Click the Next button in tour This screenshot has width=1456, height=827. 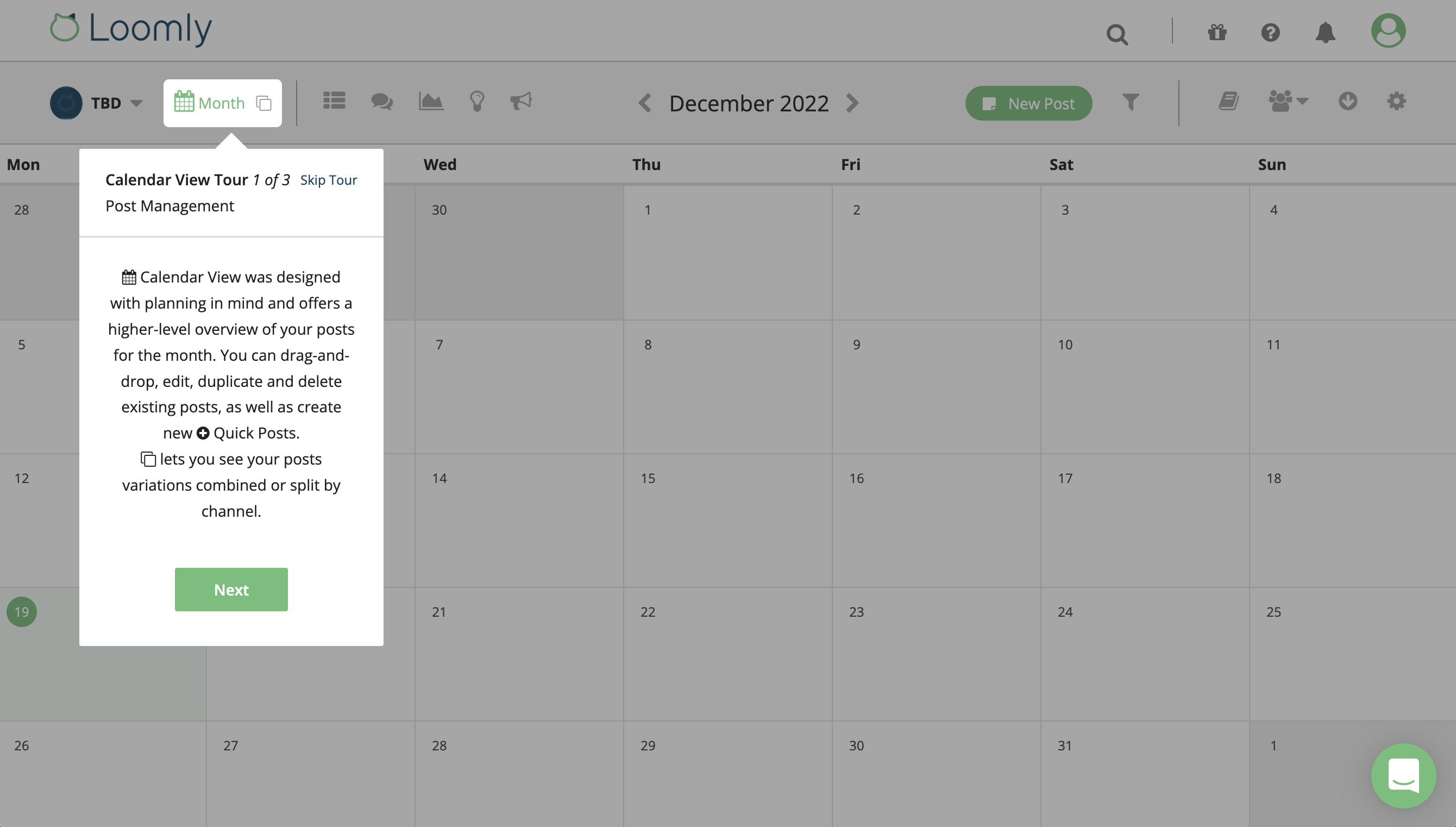click(231, 589)
